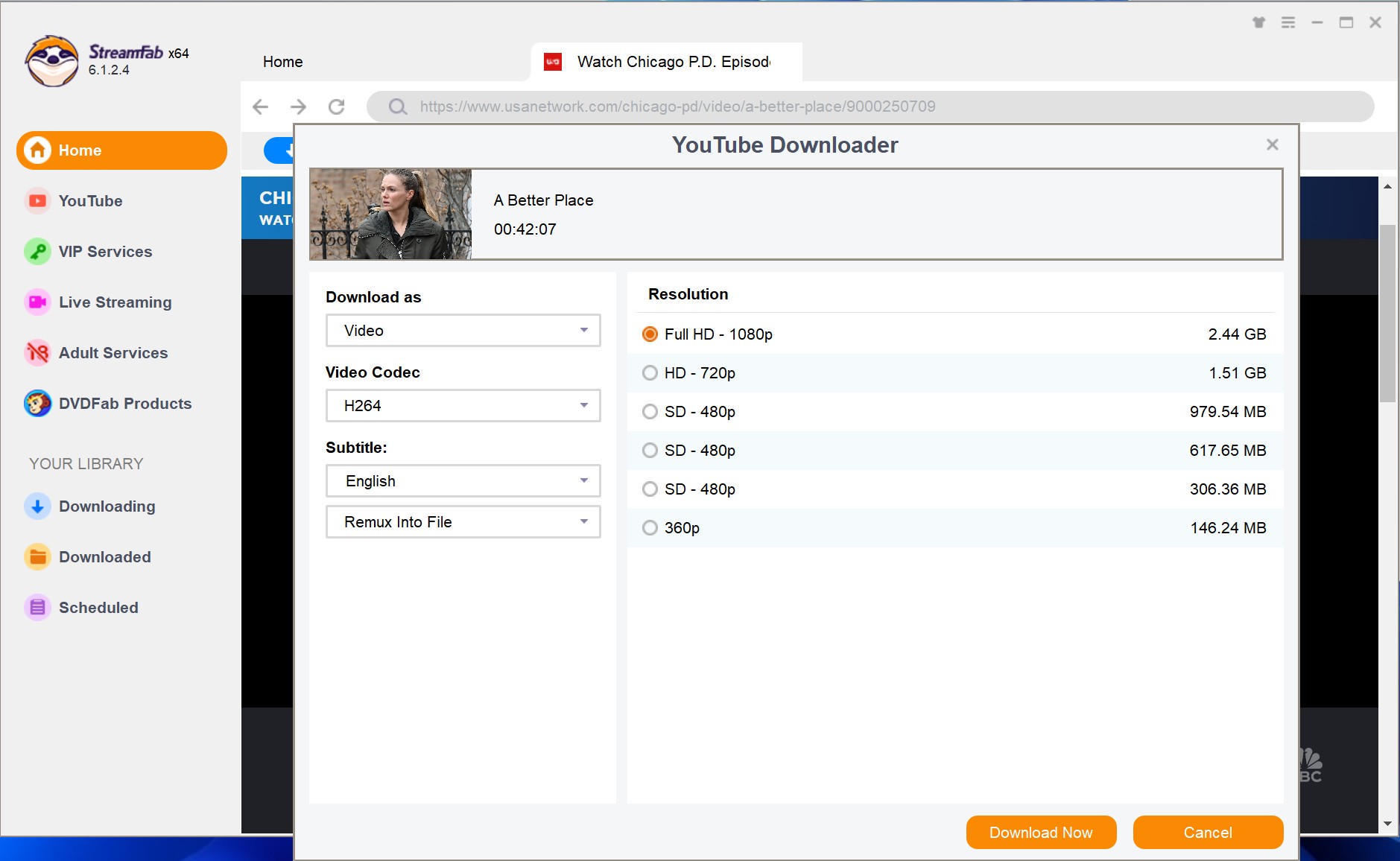Click the Cancel button
The image size is (1400, 861).
[1208, 832]
